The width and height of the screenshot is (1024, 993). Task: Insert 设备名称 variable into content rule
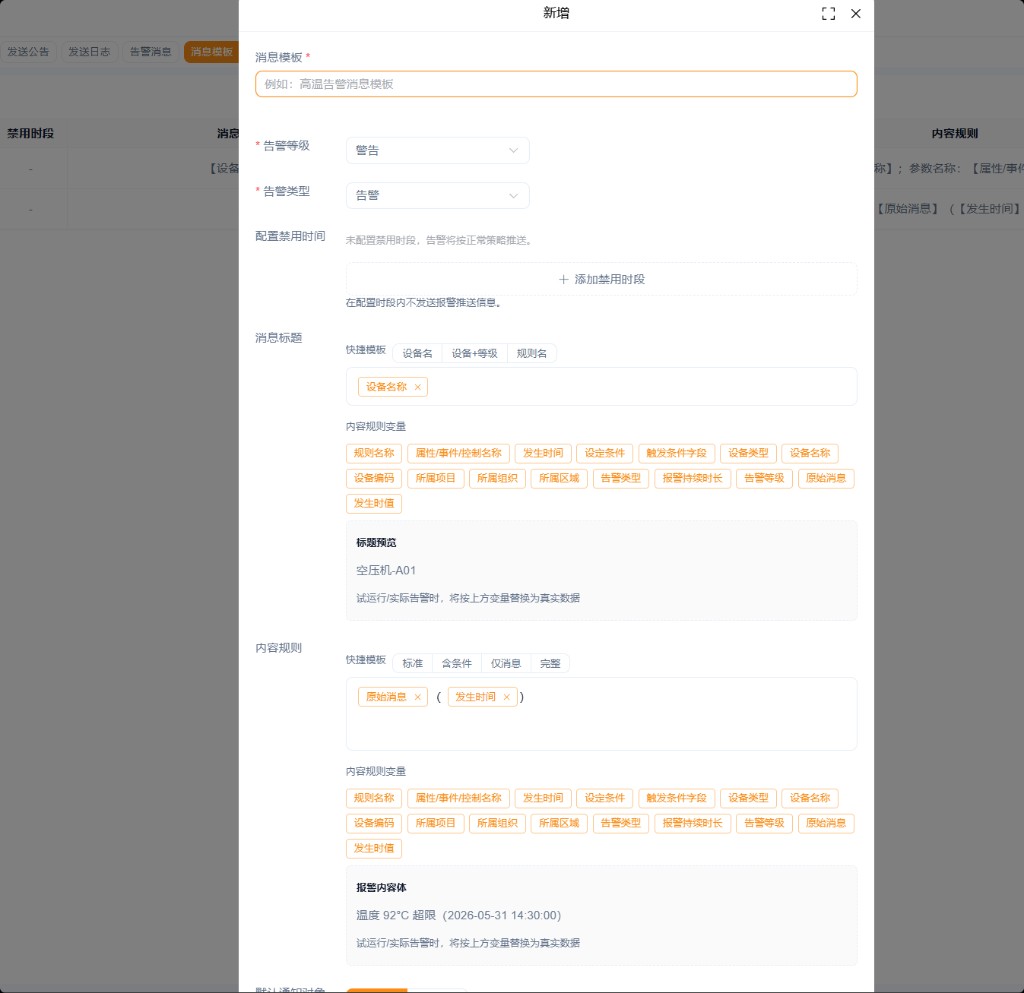[x=810, y=798]
